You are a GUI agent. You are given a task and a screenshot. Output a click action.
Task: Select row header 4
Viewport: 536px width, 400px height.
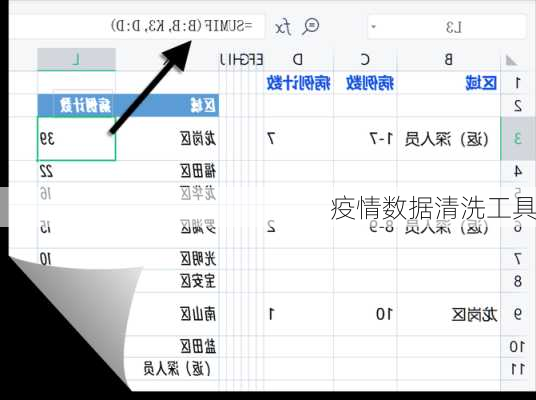(x=518, y=171)
